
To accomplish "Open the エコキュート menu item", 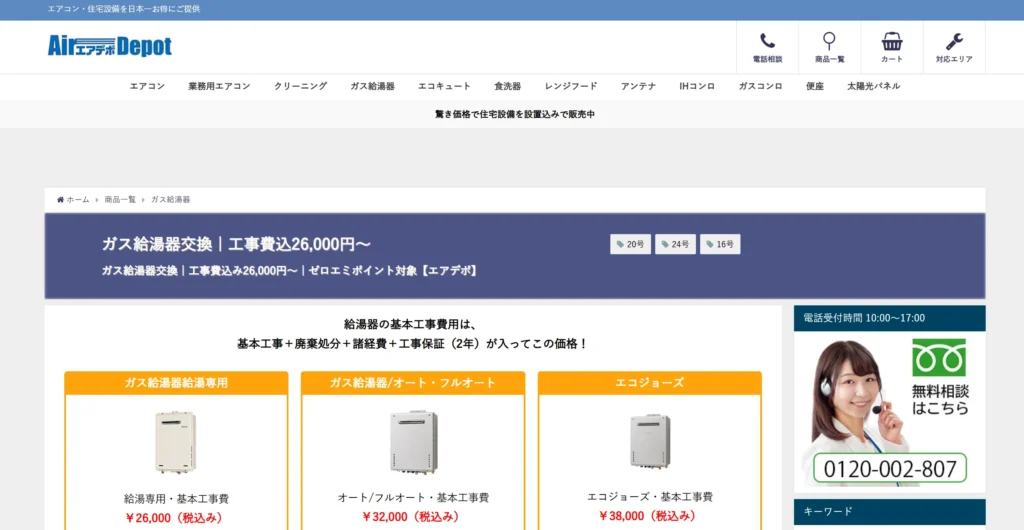I will coord(444,87).
